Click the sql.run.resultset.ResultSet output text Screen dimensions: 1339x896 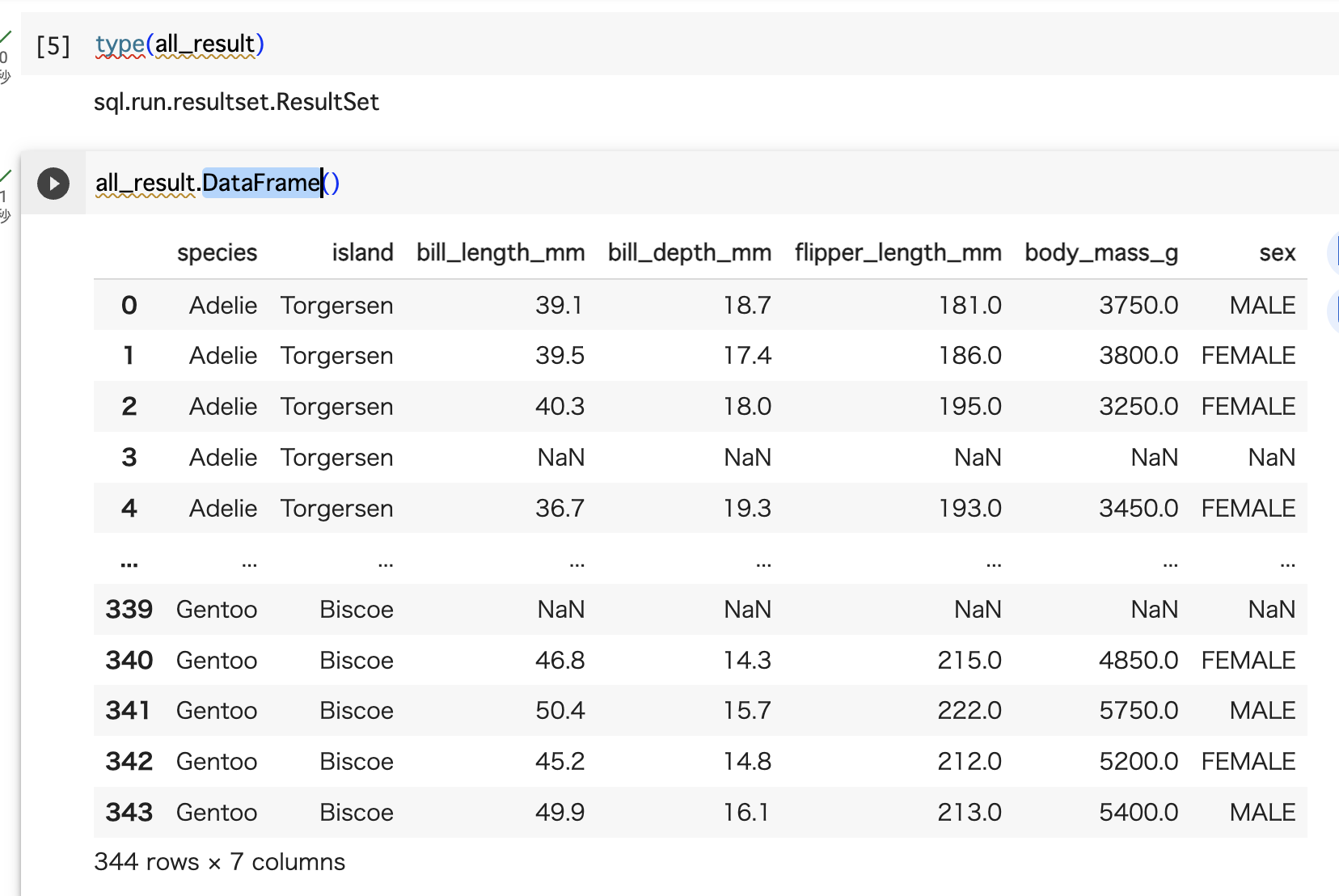pos(236,102)
